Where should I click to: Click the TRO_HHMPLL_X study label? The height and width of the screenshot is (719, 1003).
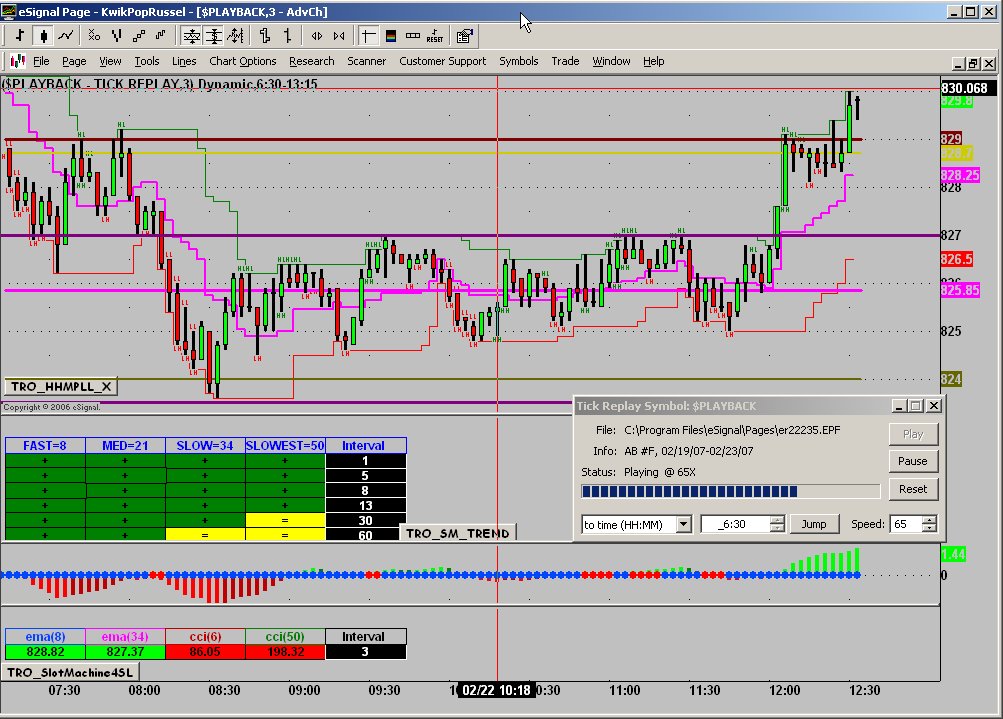(x=61, y=387)
